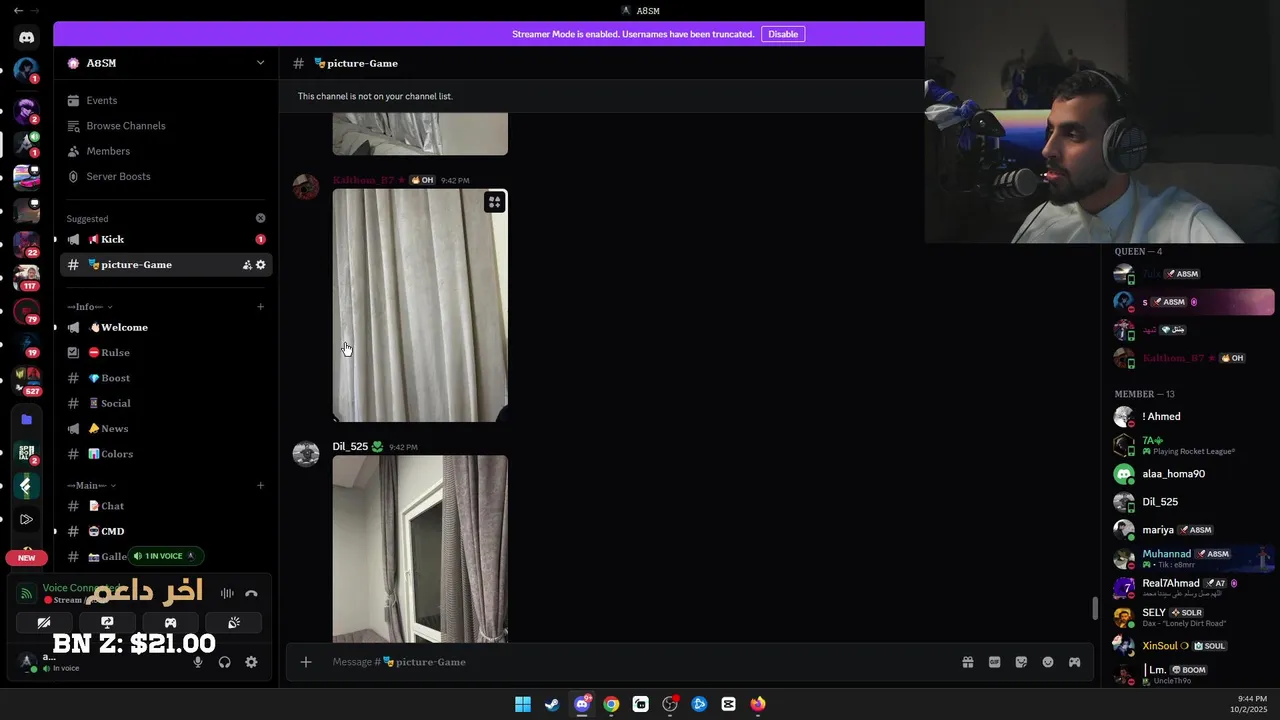Open the Welcome channel
The image size is (1280, 720).
click(166, 328)
